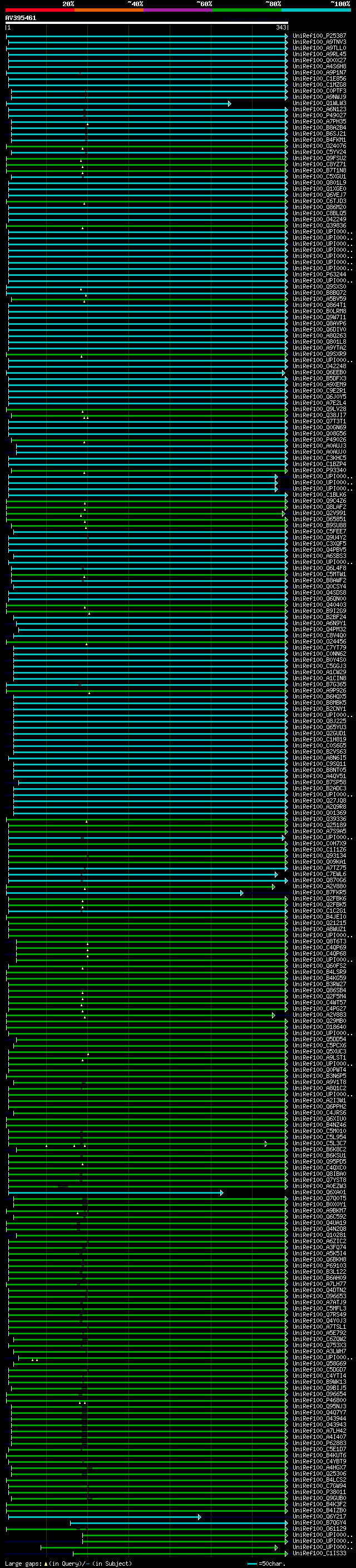Click arrowhead ending the UniRef100_Q1WLW3 alignment bar
Image resolution: width=356 pixels, height=1568 pixels.
pos(229,103)
